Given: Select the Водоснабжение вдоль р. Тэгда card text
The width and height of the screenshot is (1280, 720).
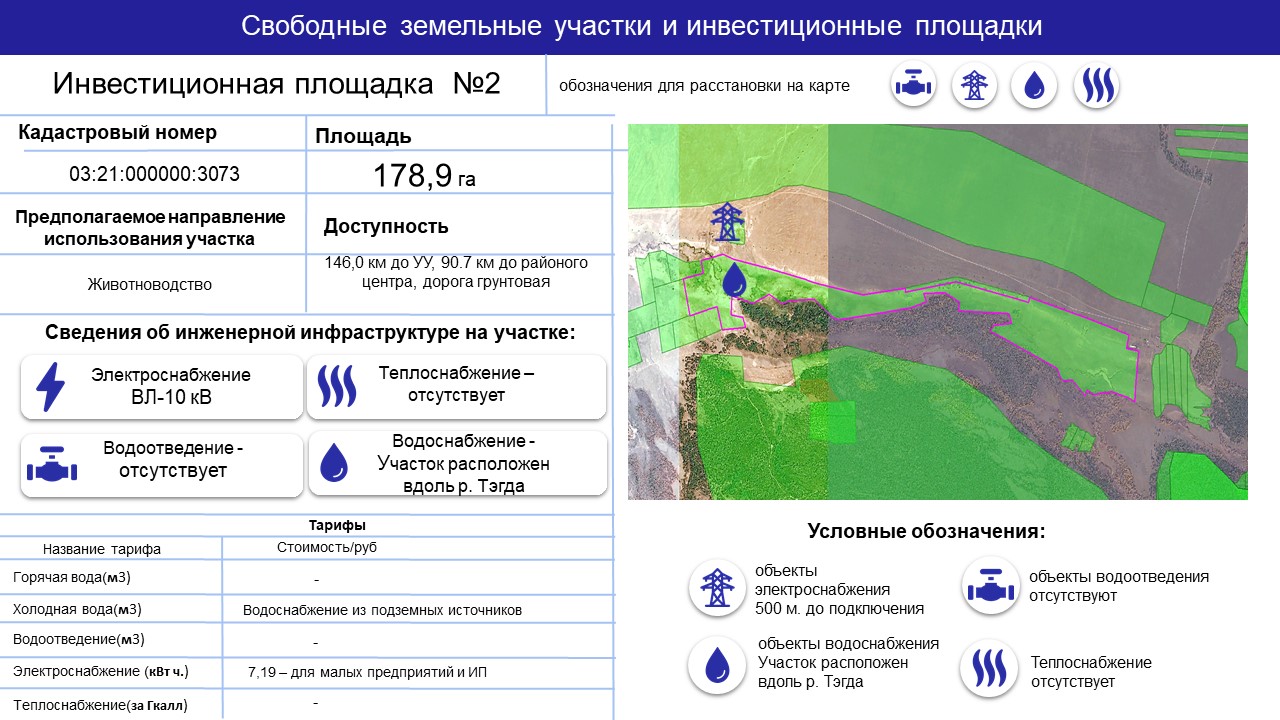Looking at the screenshot, I should pos(463,464).
